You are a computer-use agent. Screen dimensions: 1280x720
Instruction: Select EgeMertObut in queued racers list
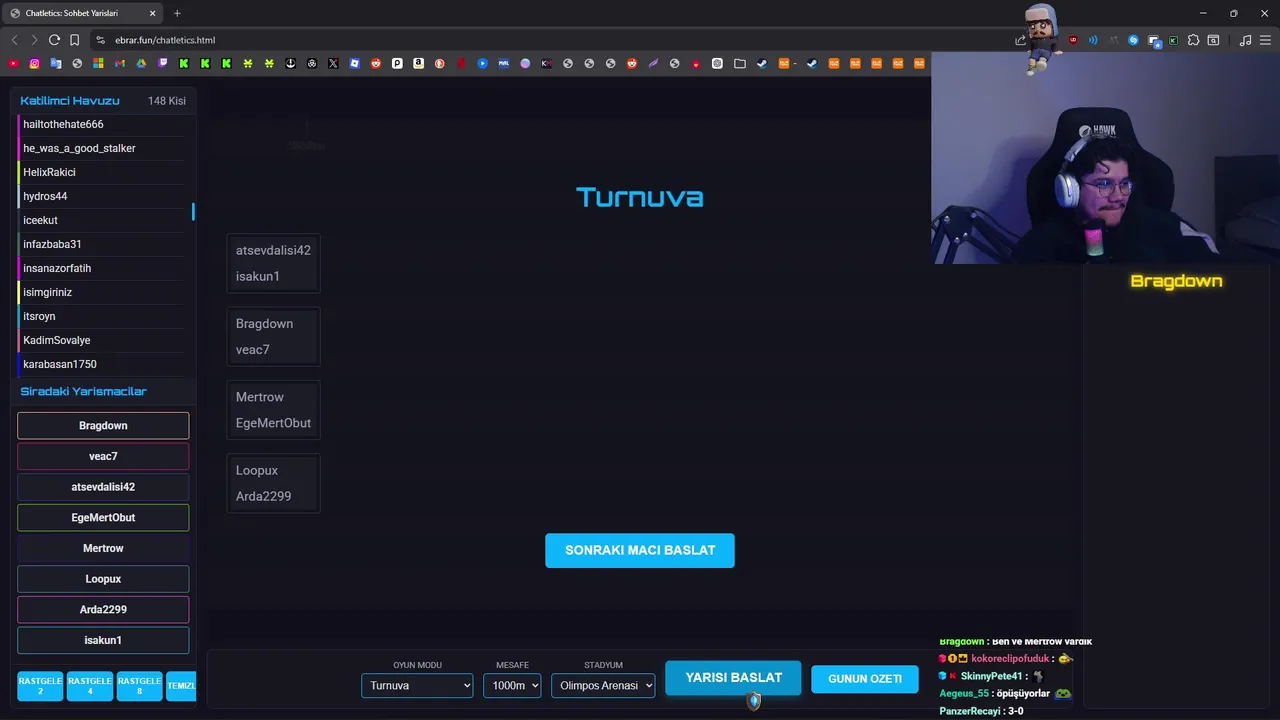pos(103,517)
